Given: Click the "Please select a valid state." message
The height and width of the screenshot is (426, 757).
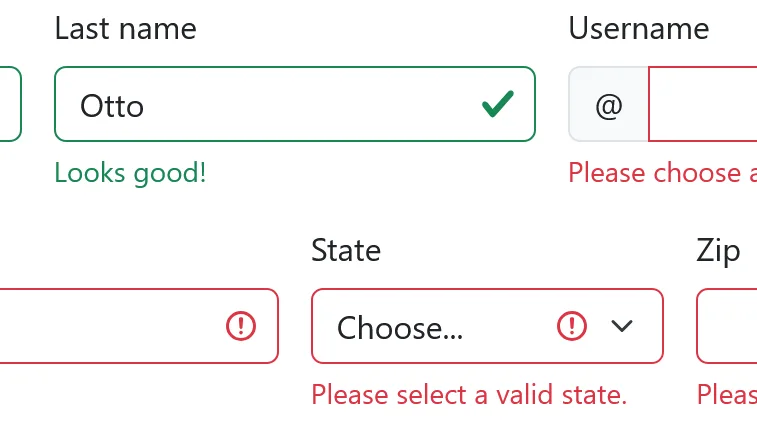Looking at the screenshot, I should [469, 395].
